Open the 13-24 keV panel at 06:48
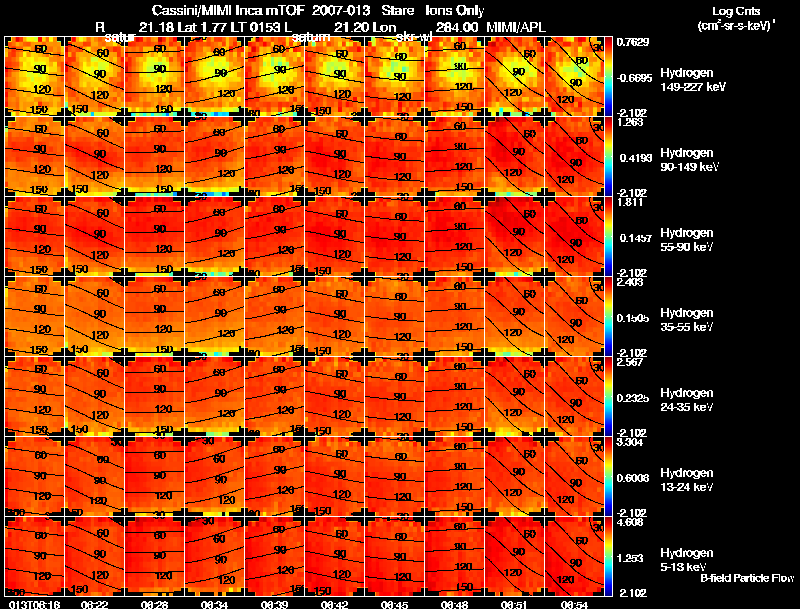This screenshot has width=800, height=609. pyautogui.click(x=454, y=476)
